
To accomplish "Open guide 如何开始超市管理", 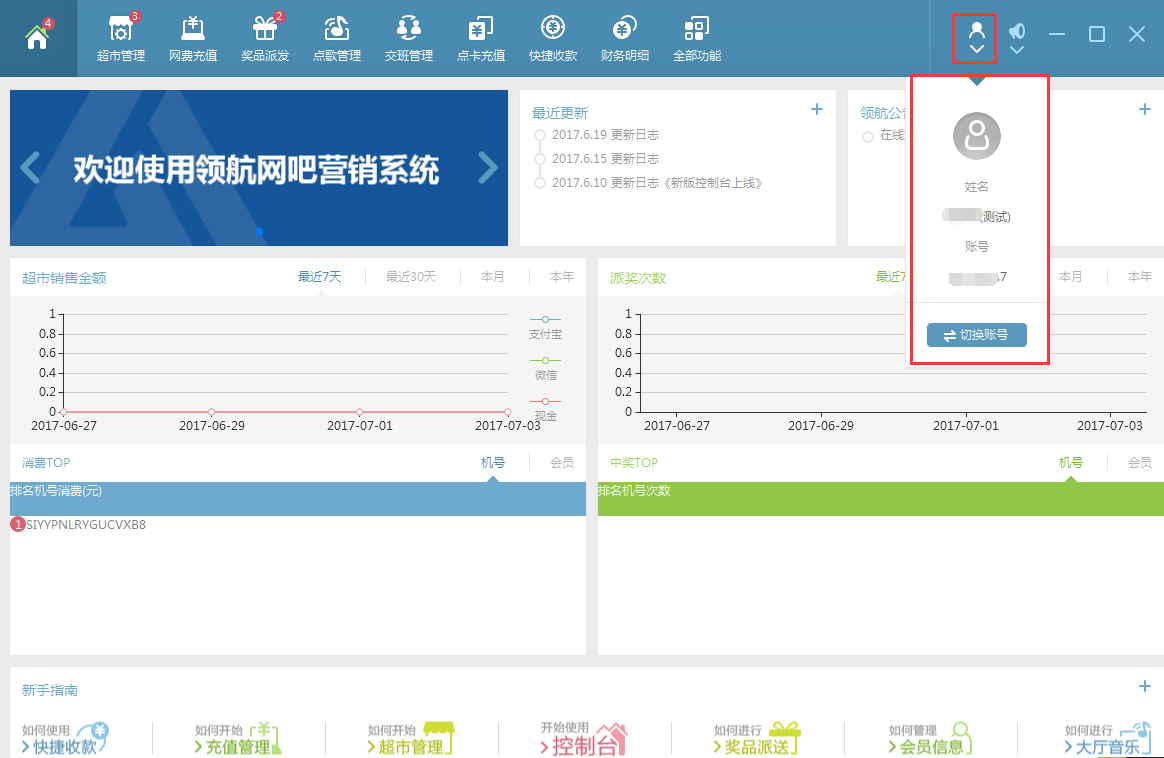I will click(411, 738).
